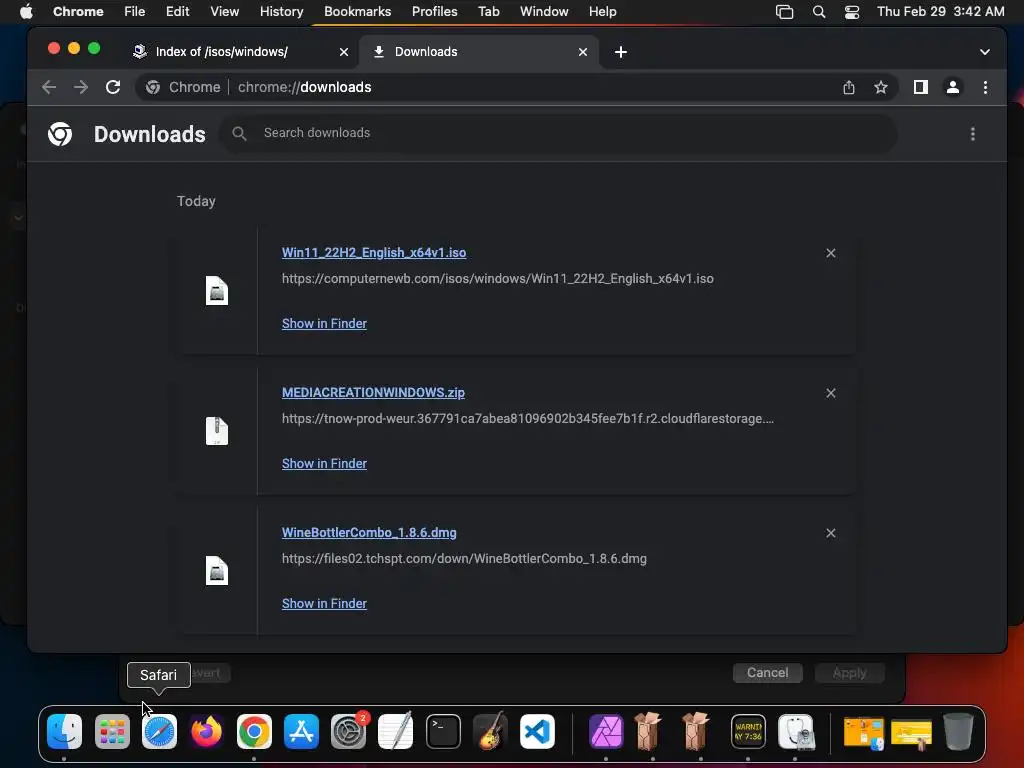Viewport: 1024px width, 768px height.
Task: Open the History menu
Action: tap(281, 12)
